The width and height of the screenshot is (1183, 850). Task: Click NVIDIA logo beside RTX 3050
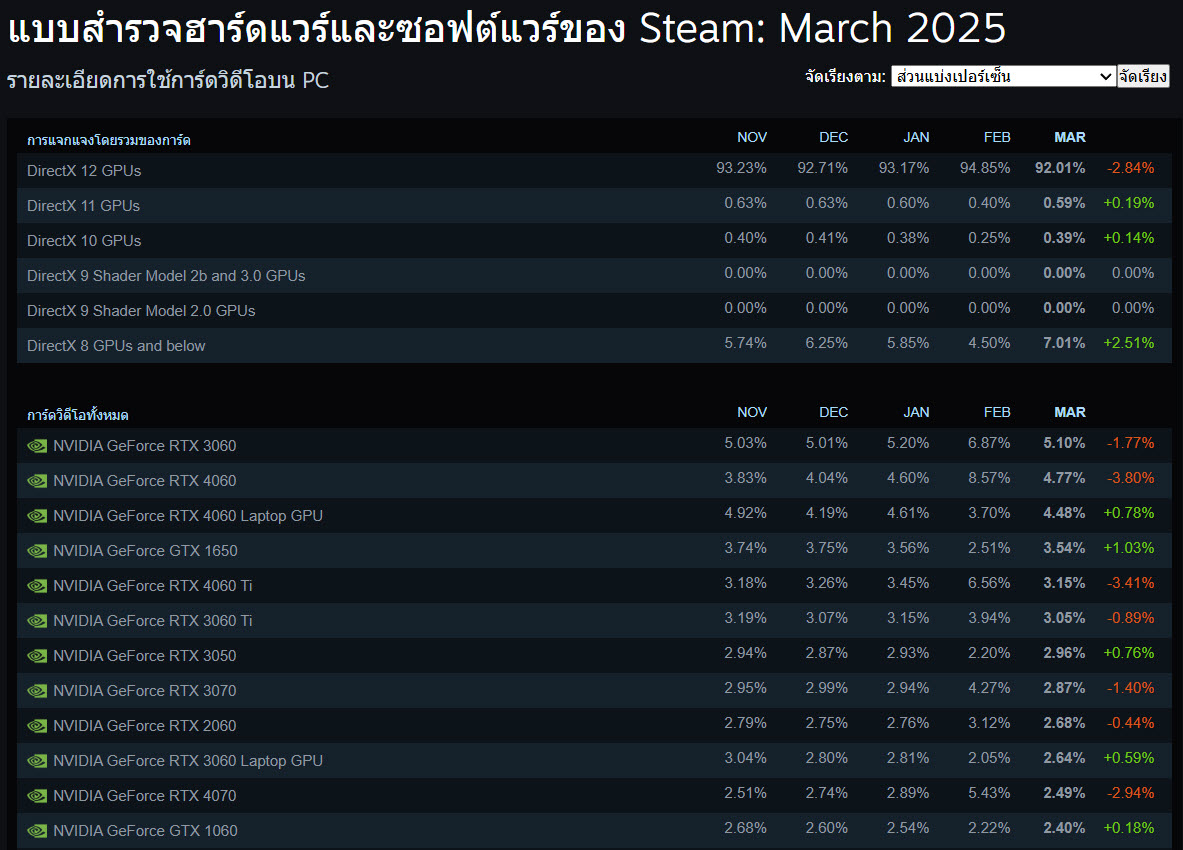37,656
